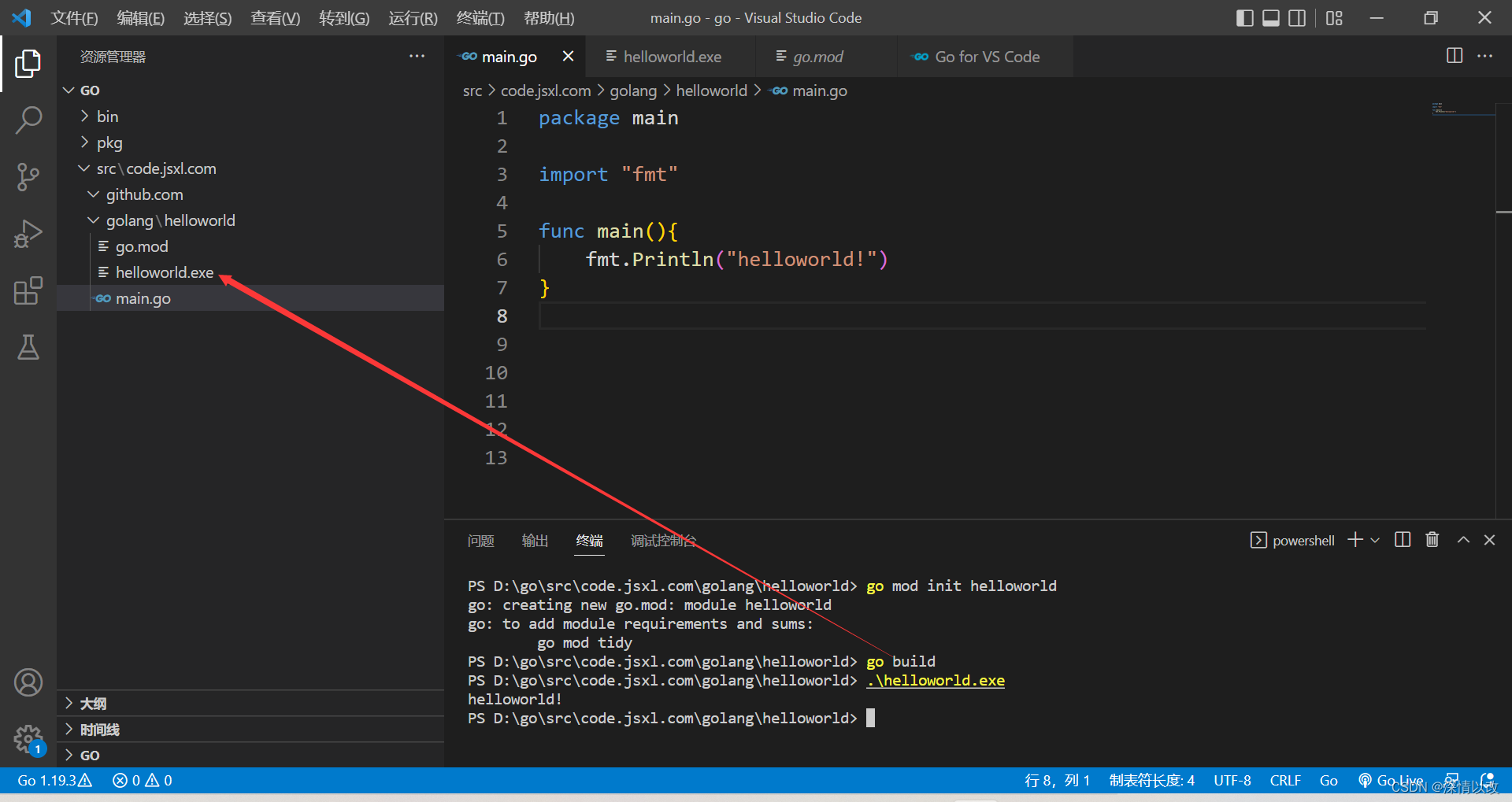Open the 选择(S) menu
This screenshot has width=1512, height=802.
(207, 18)
